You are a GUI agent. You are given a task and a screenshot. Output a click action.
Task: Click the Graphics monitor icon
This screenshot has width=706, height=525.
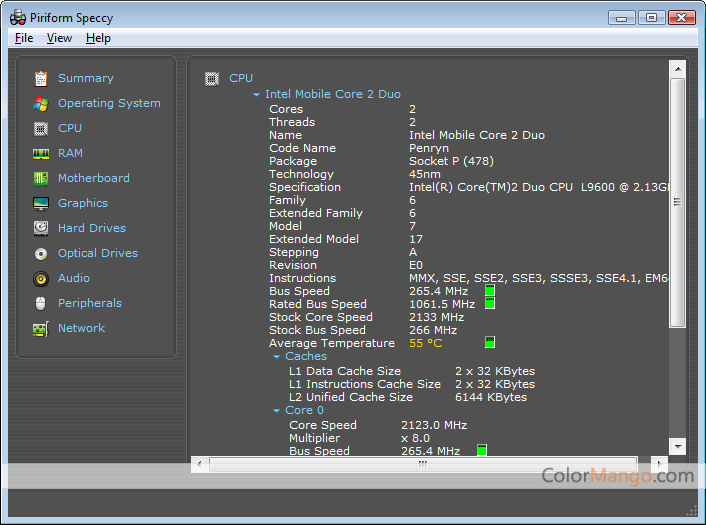[41, 203]
